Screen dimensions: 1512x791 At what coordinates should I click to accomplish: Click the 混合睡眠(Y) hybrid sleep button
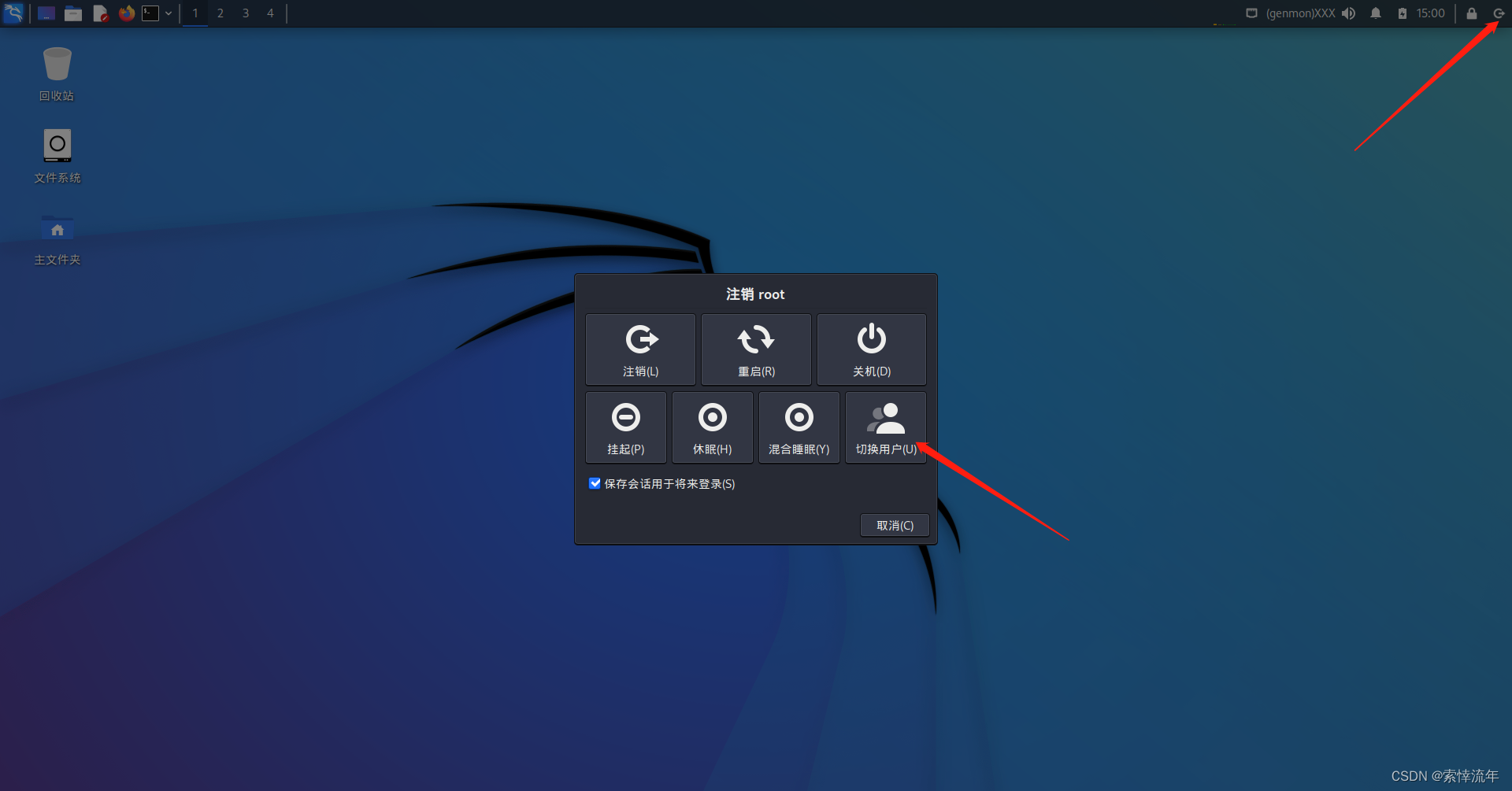point(799,427)
